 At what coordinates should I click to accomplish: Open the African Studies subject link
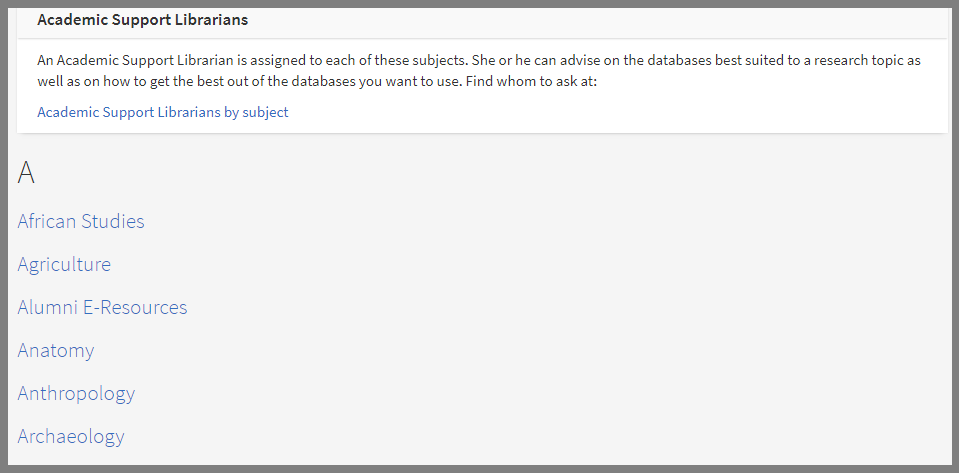pos(81,221)
